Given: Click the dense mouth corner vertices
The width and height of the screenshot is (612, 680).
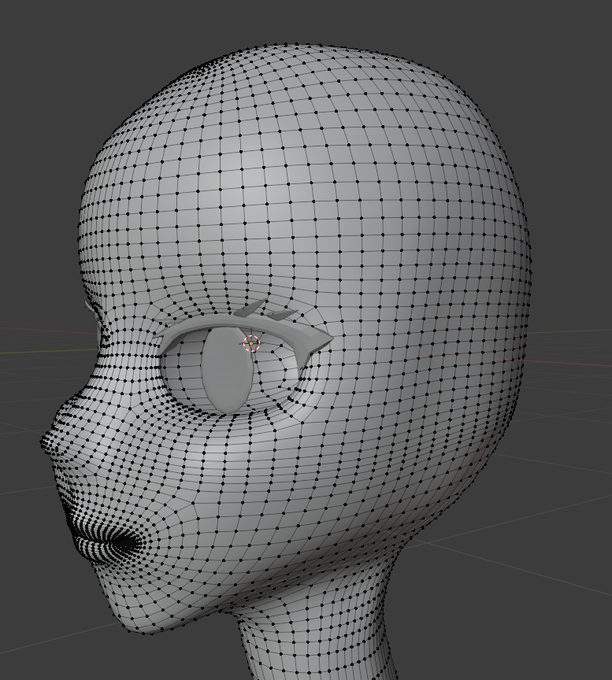Looking at the screenshot, I should [x=126, y=541].
